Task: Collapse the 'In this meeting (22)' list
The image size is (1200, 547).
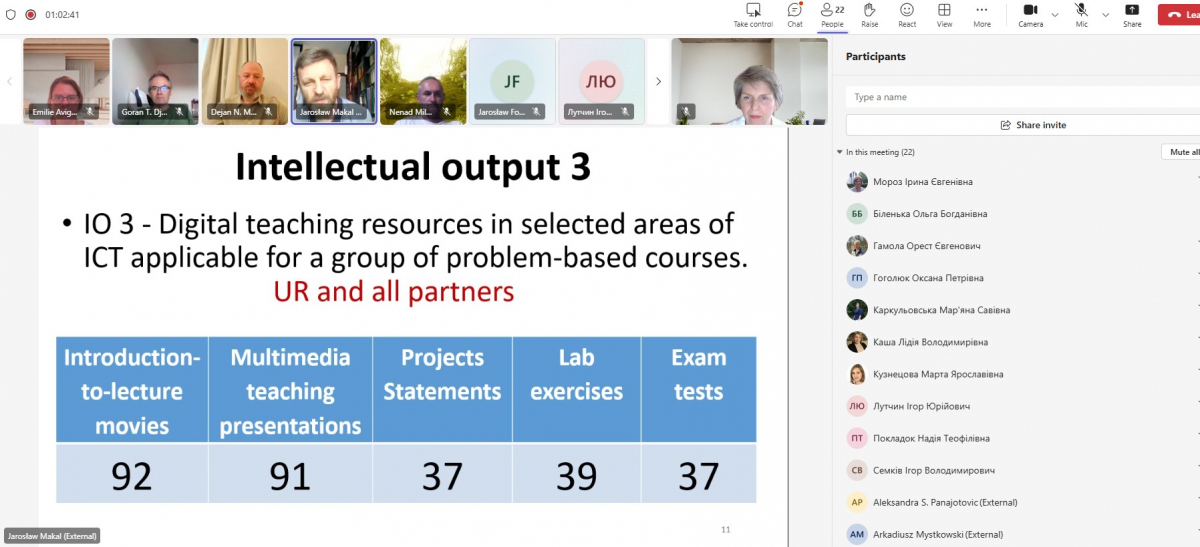Action: pyautogui.click(x=840, y=152)
